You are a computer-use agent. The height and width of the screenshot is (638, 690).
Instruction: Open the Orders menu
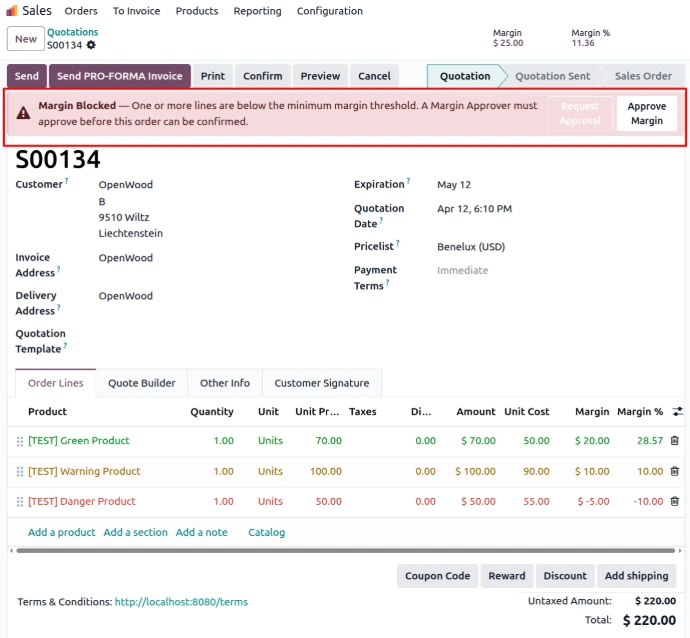point(81,11)
